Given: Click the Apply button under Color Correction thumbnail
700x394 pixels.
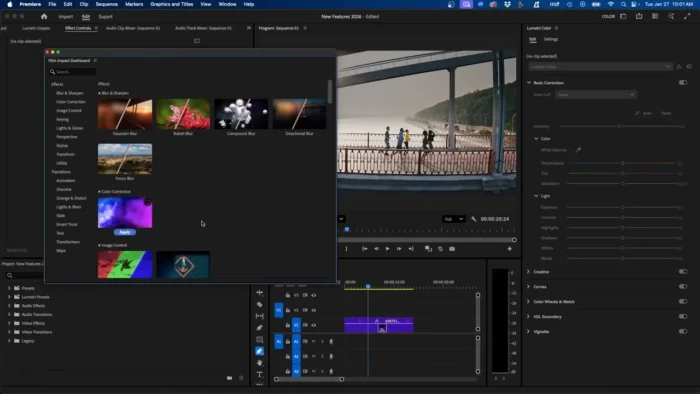Looking at the screenshot, I should (125, 232).
